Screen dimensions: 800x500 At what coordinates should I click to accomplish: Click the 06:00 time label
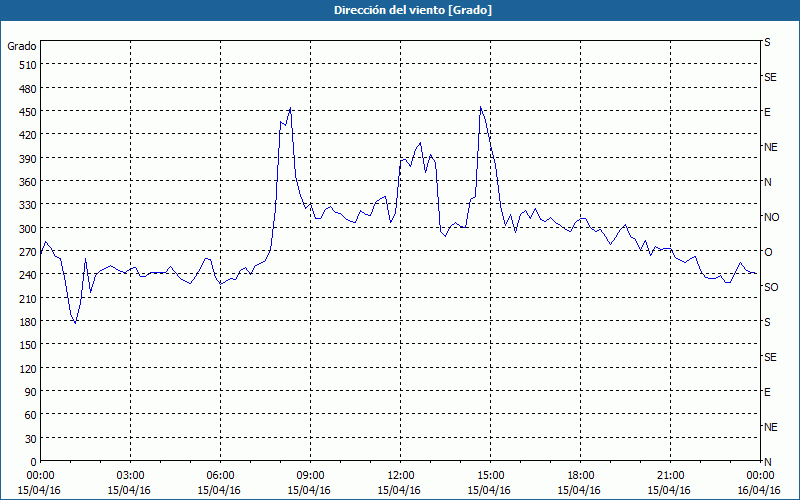[220, 476]
